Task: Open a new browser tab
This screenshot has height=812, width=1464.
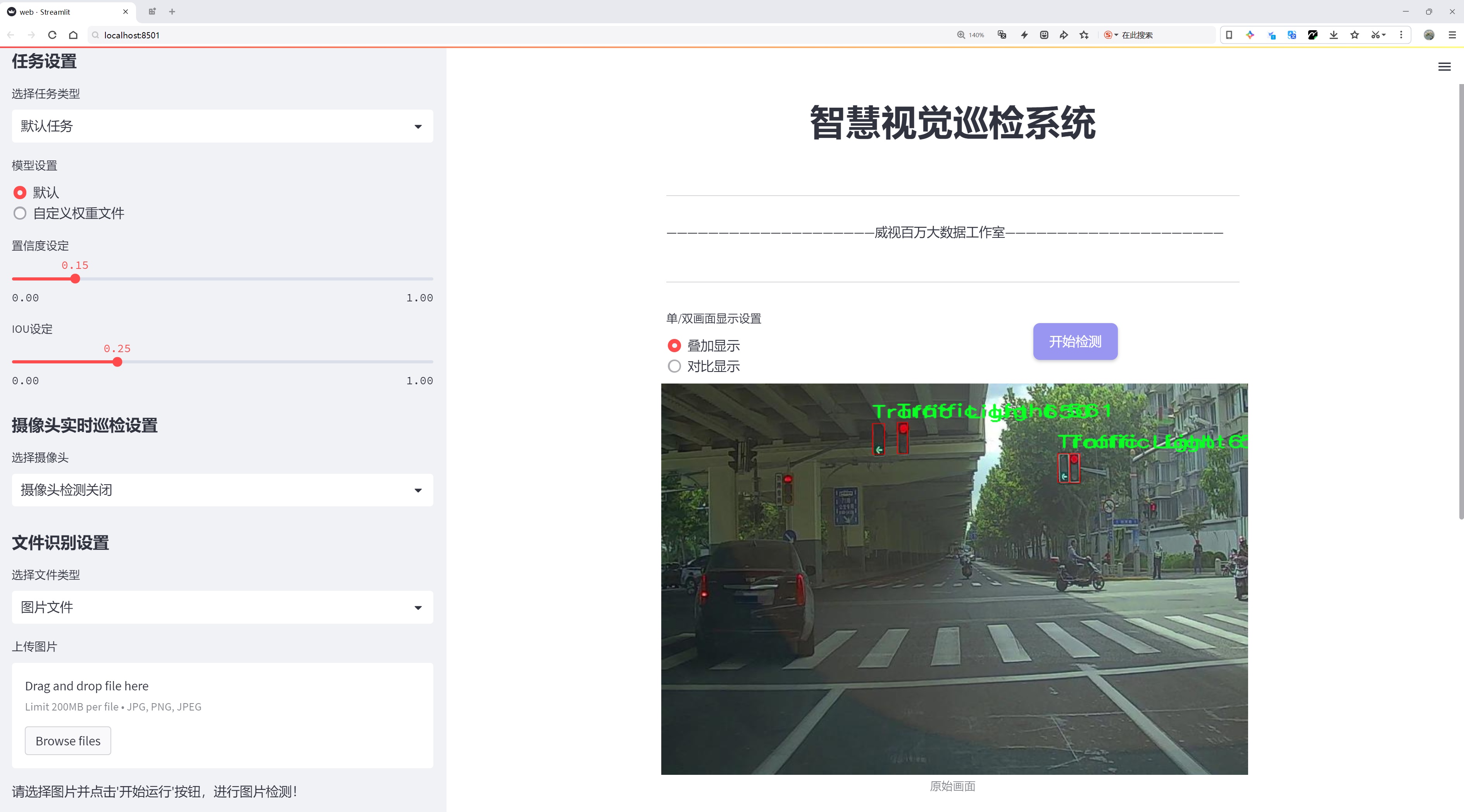Action: click(x=172, y=11)
